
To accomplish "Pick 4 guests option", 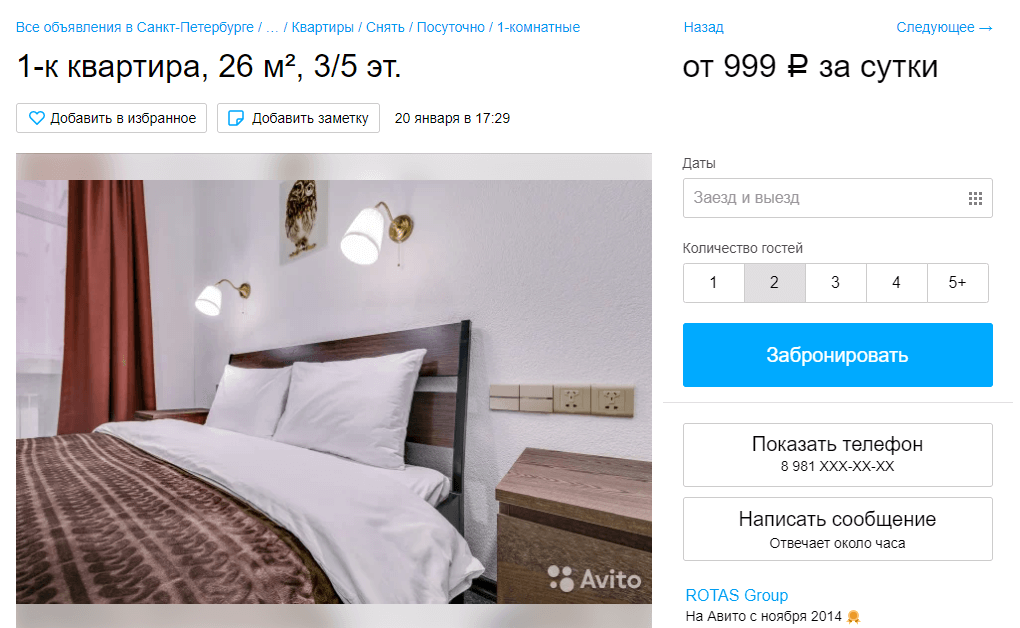I will click(896, 282).
